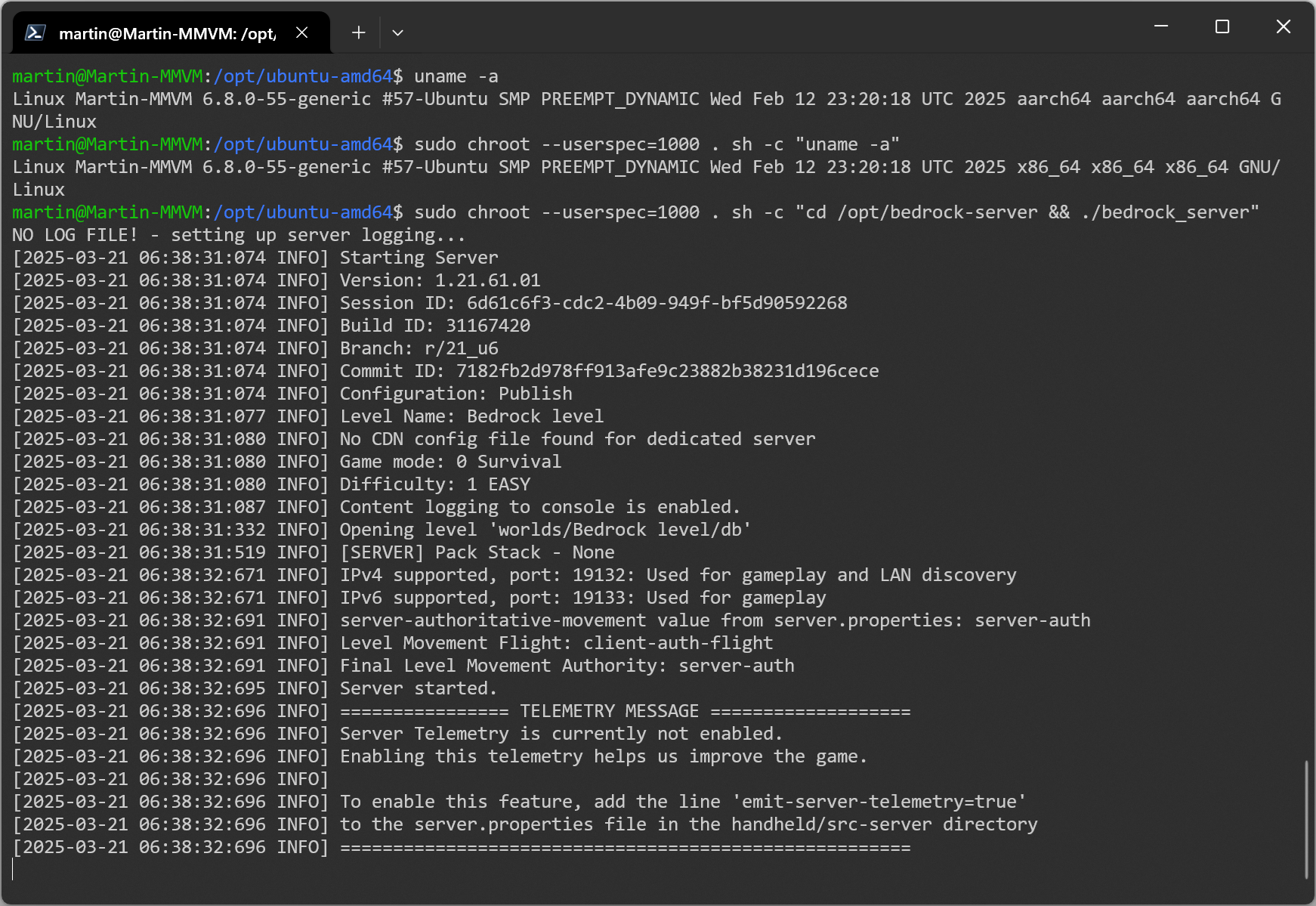Close the martin@Martin-MMVM tab

[301, 32]
